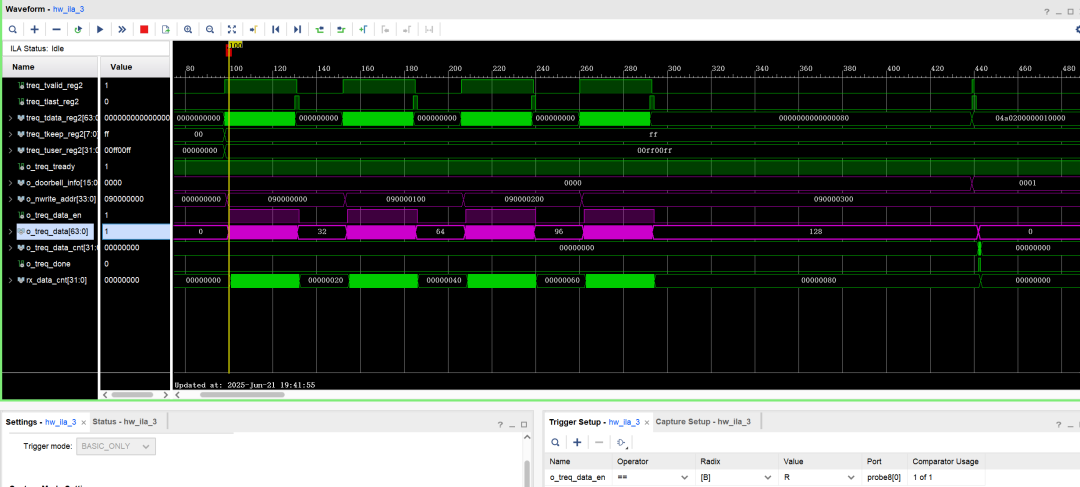Expand treq_tkeep_reg2 bus signal
Viewport: 1080px width, 487px height.
tap(10, 134)
